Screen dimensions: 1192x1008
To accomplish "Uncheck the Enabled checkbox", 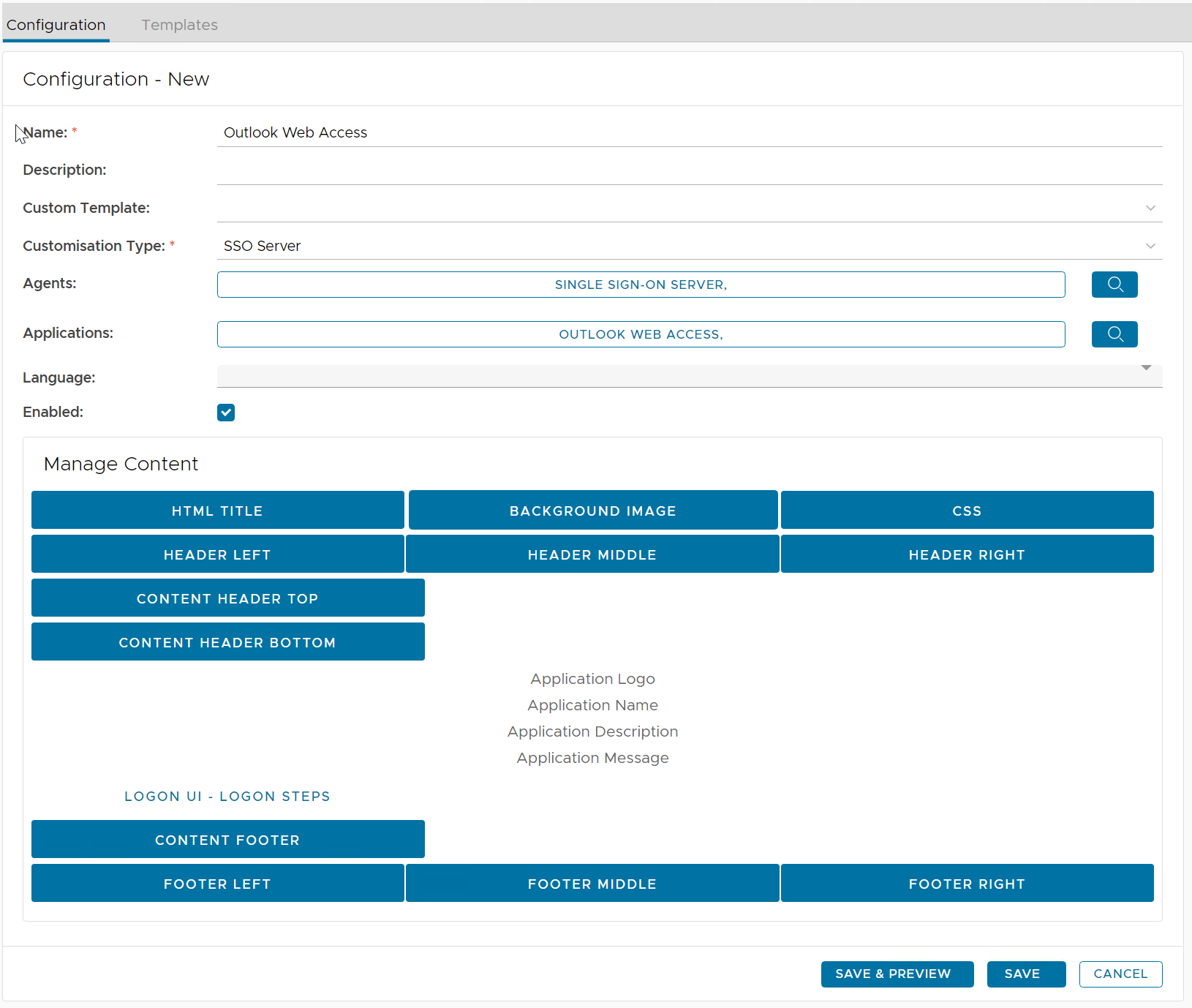I will (226, 413).
